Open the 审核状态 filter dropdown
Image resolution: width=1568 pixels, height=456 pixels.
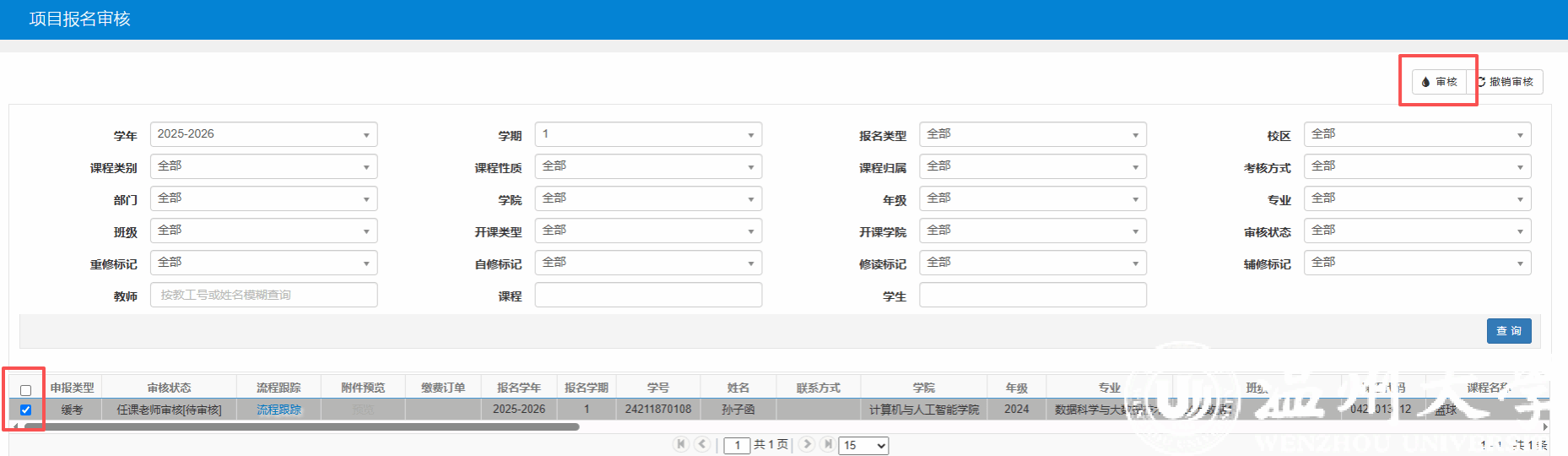click(x=1416, y=231)
